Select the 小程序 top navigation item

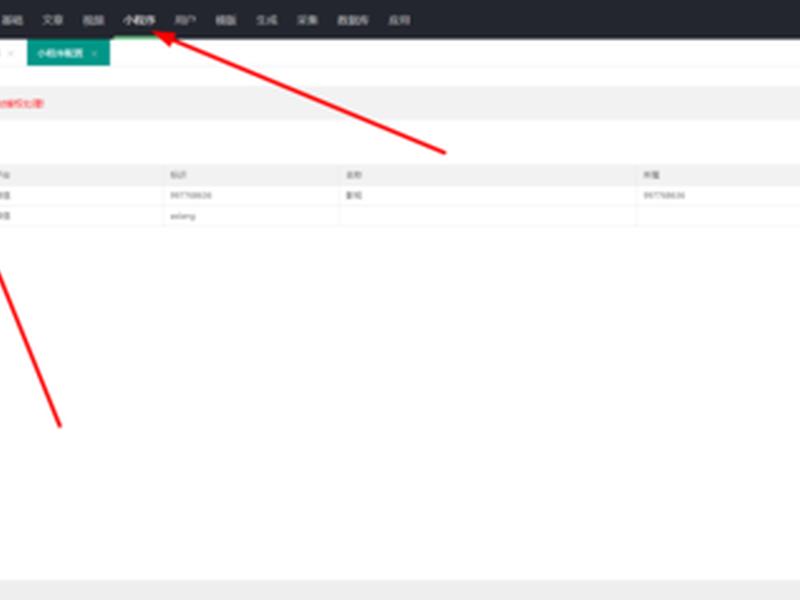tap(139, 20)
